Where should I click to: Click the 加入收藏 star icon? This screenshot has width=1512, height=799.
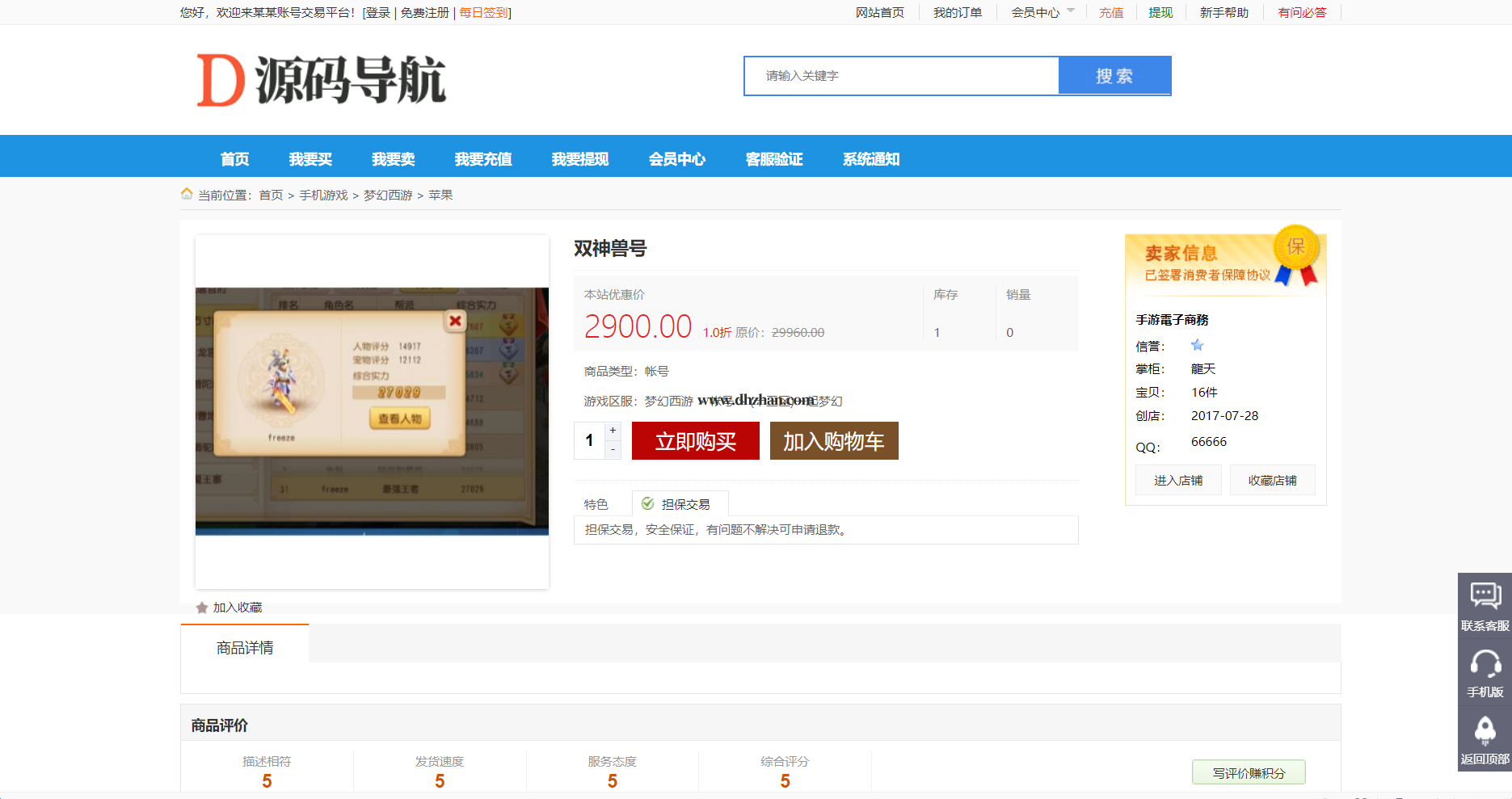point(202,608)
